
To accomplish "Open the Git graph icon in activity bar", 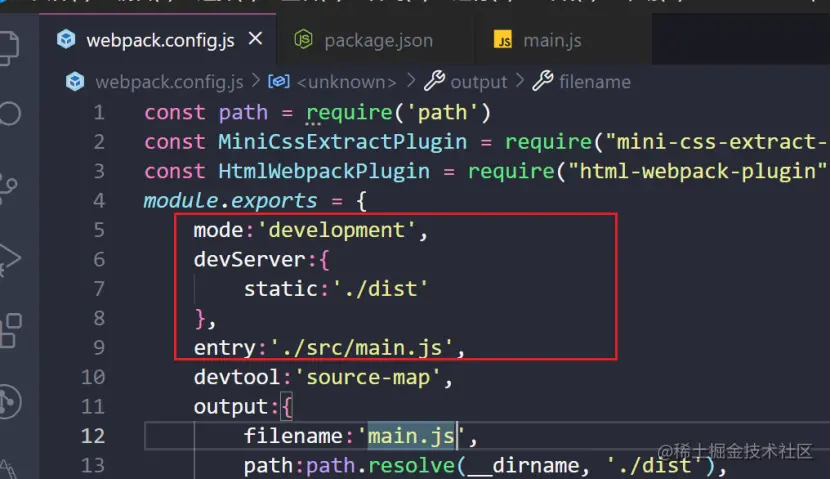I will 10,401.
